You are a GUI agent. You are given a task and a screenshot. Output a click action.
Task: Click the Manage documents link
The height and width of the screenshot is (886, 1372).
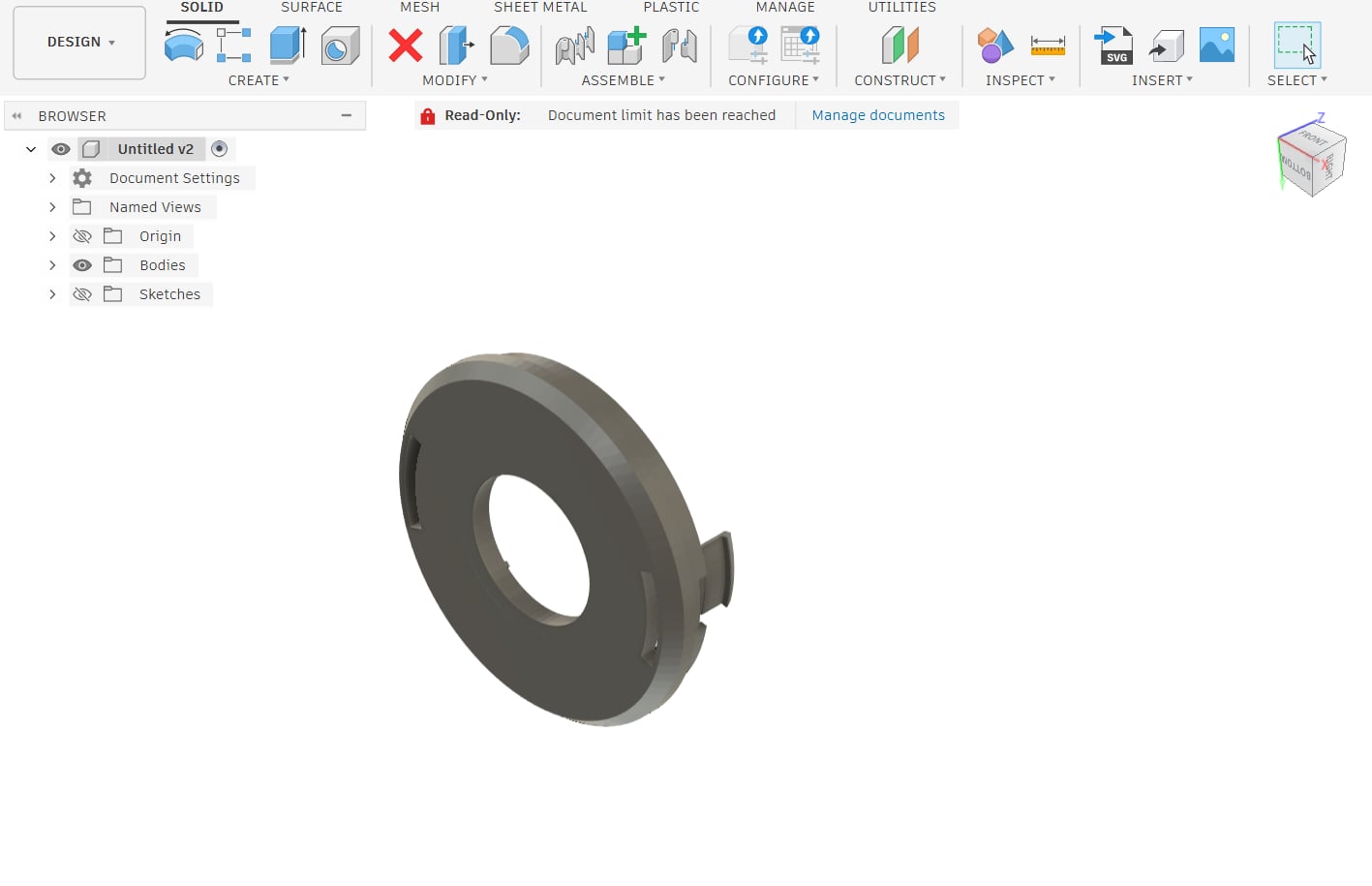click(877, 115)
